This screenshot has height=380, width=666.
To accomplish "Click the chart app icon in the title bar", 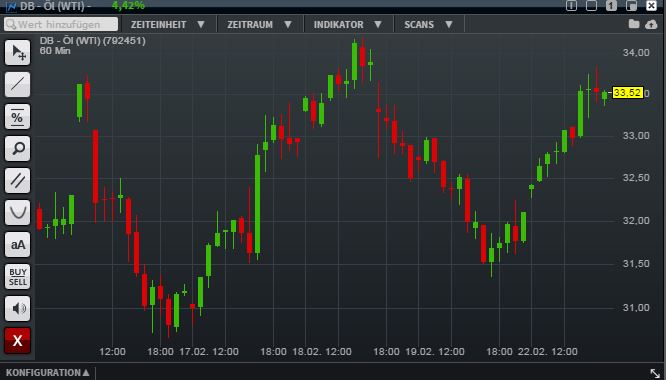I will (11, 6).
